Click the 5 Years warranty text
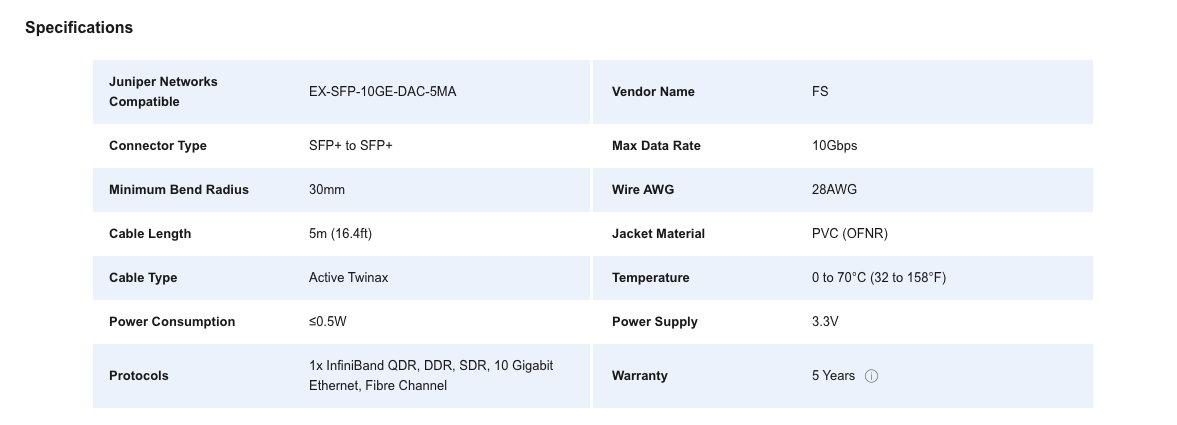The height and width of the screenshot is (425, 1177). 833,376
